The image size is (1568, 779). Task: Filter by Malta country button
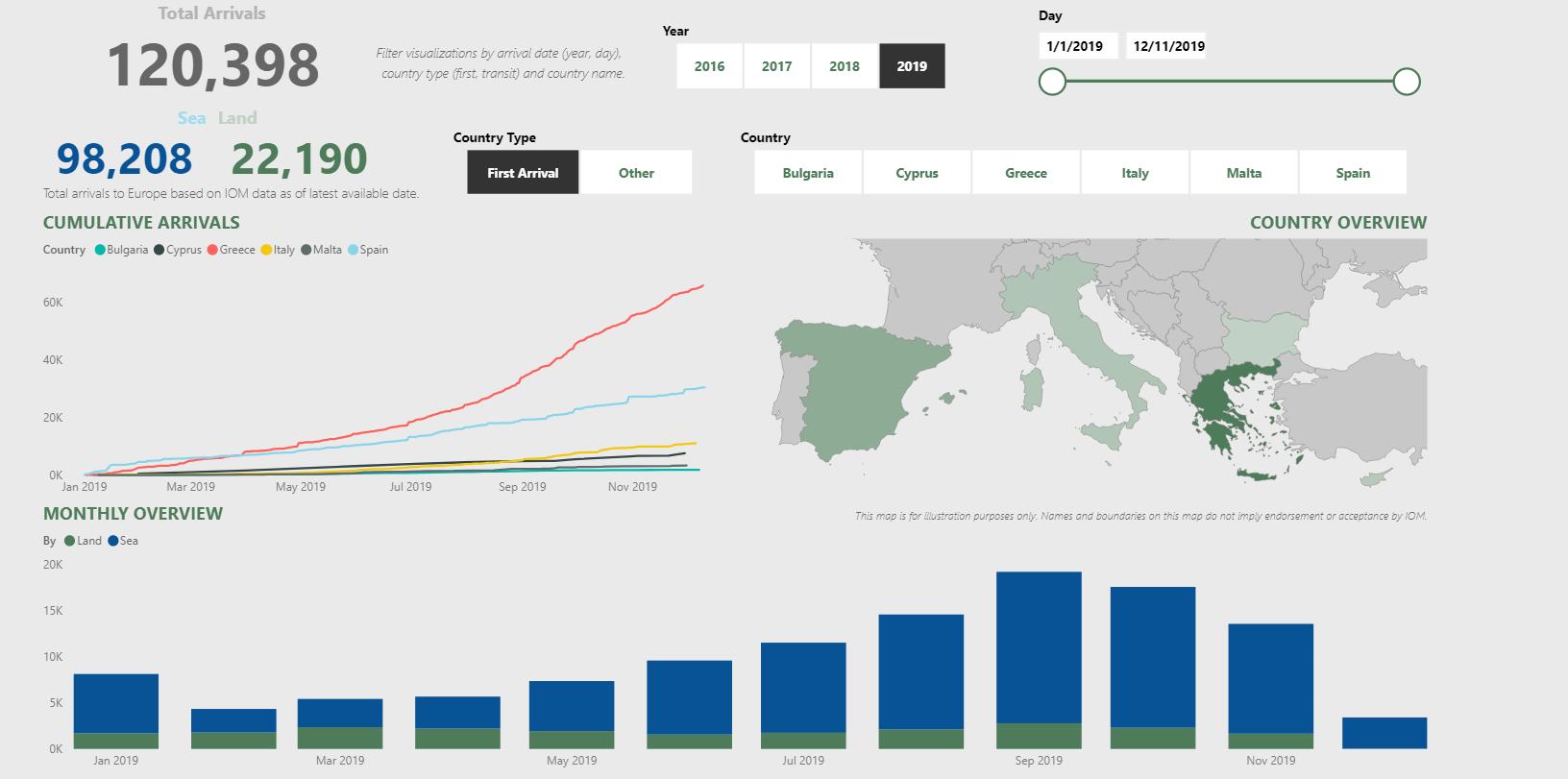pyautogui.click(x=1243, y=173)
